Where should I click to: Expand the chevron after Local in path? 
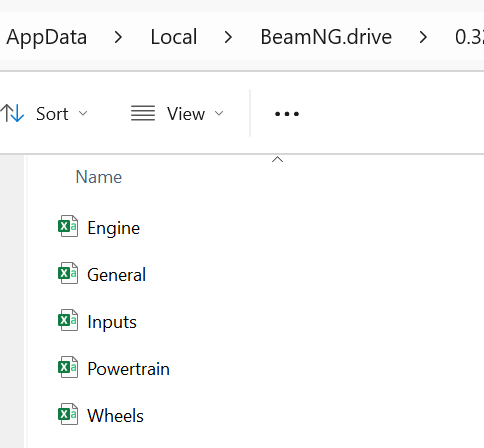228,37
